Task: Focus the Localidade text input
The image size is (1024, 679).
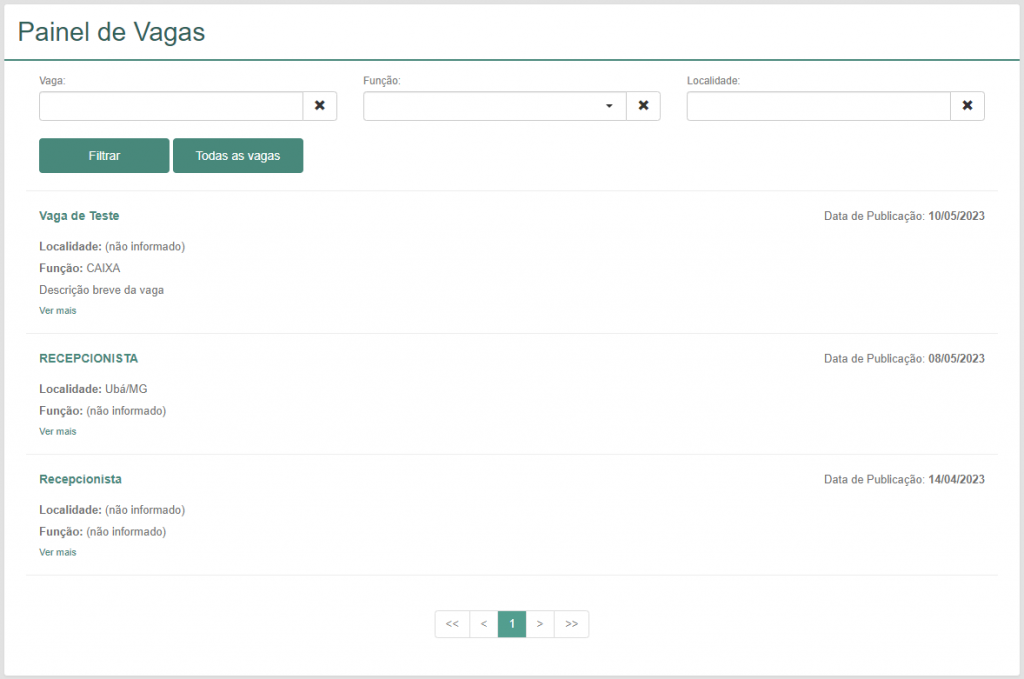Action: click(x=818, y=106)
